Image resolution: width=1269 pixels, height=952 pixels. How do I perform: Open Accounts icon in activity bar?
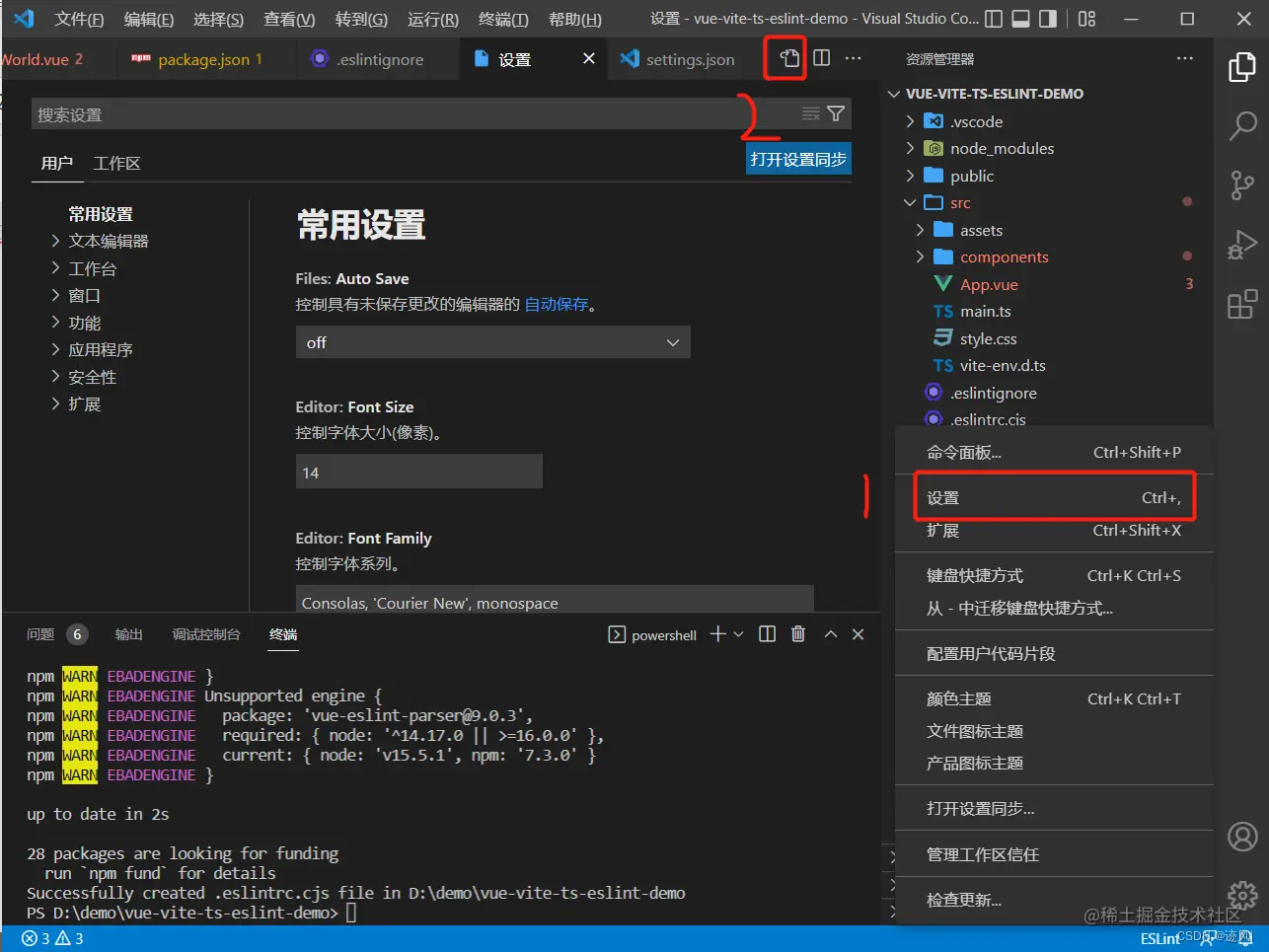pos(1242,837)
